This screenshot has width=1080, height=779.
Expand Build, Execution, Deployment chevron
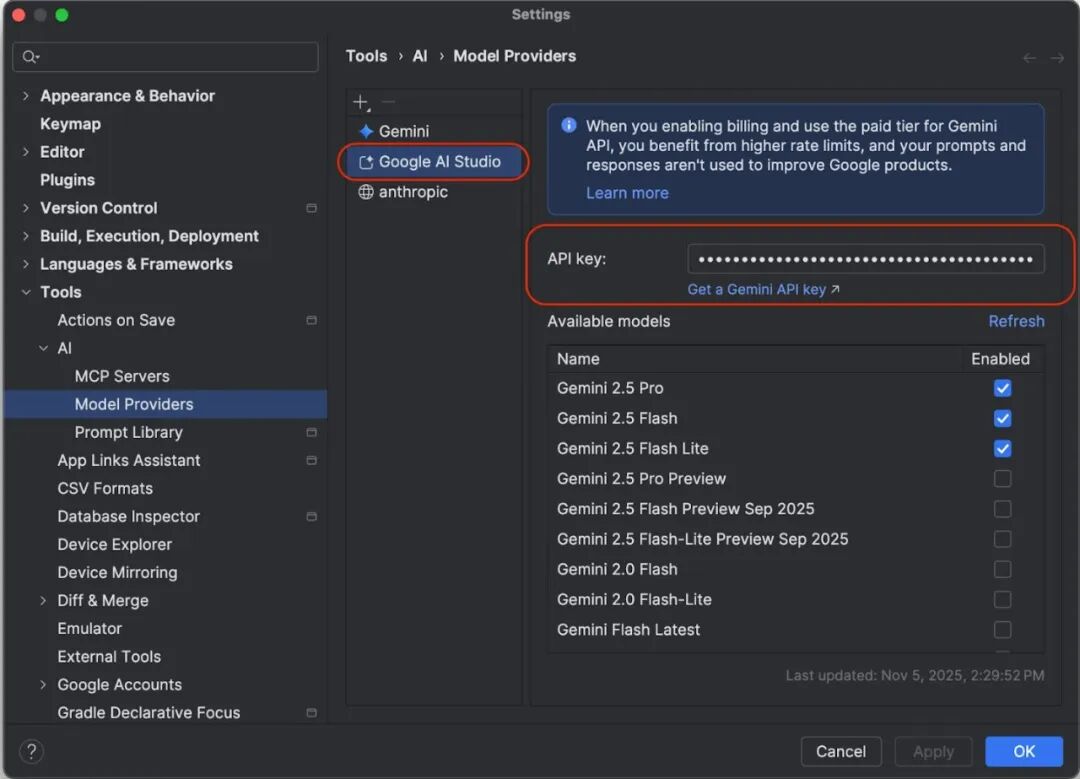coord(25,236)
